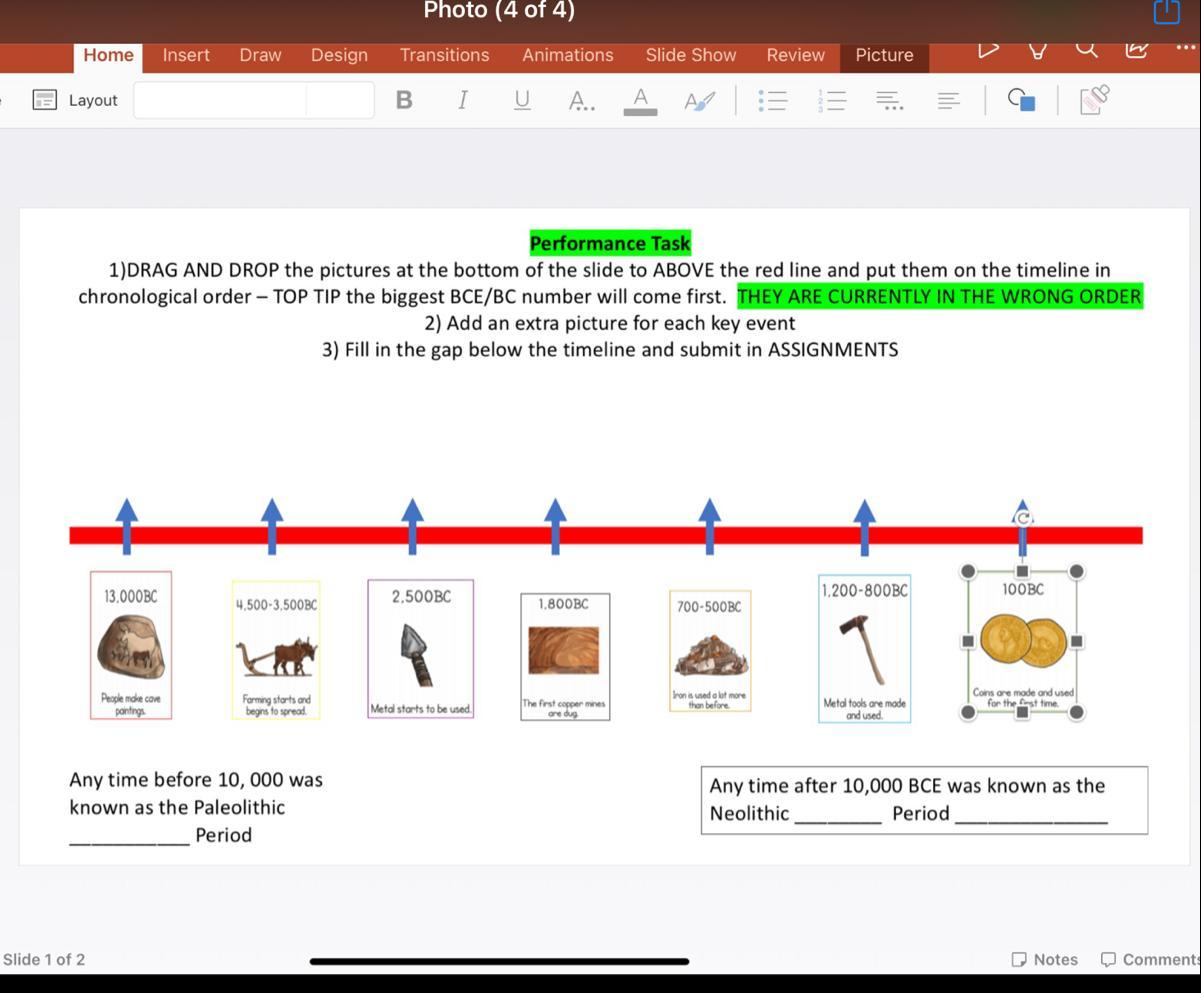The height and width of the screenshot is (993, 1201).
Task: Open the share icon beside the photo title
Action: tap(1166, 11)
